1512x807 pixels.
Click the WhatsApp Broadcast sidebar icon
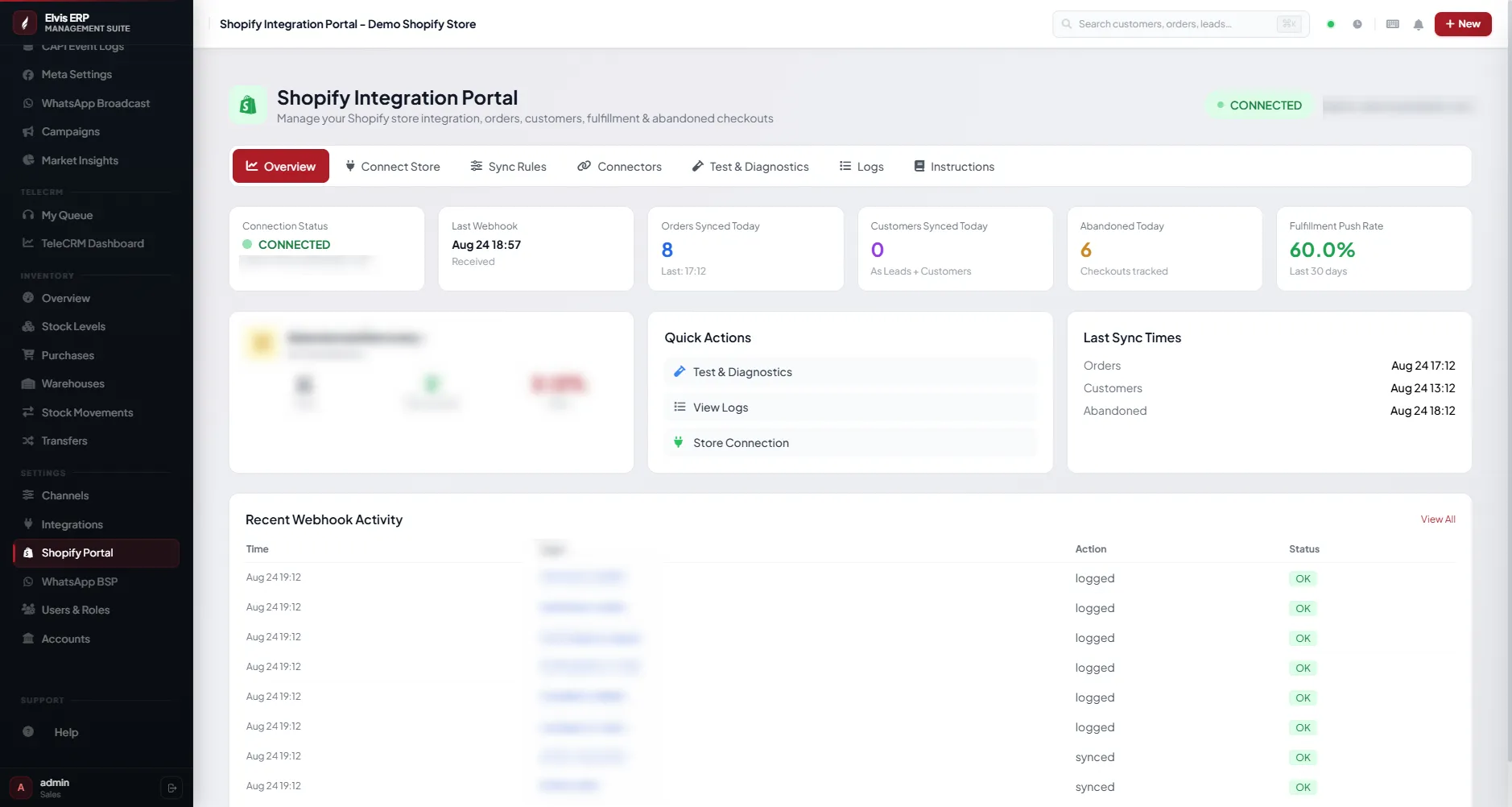coord(28,103)
